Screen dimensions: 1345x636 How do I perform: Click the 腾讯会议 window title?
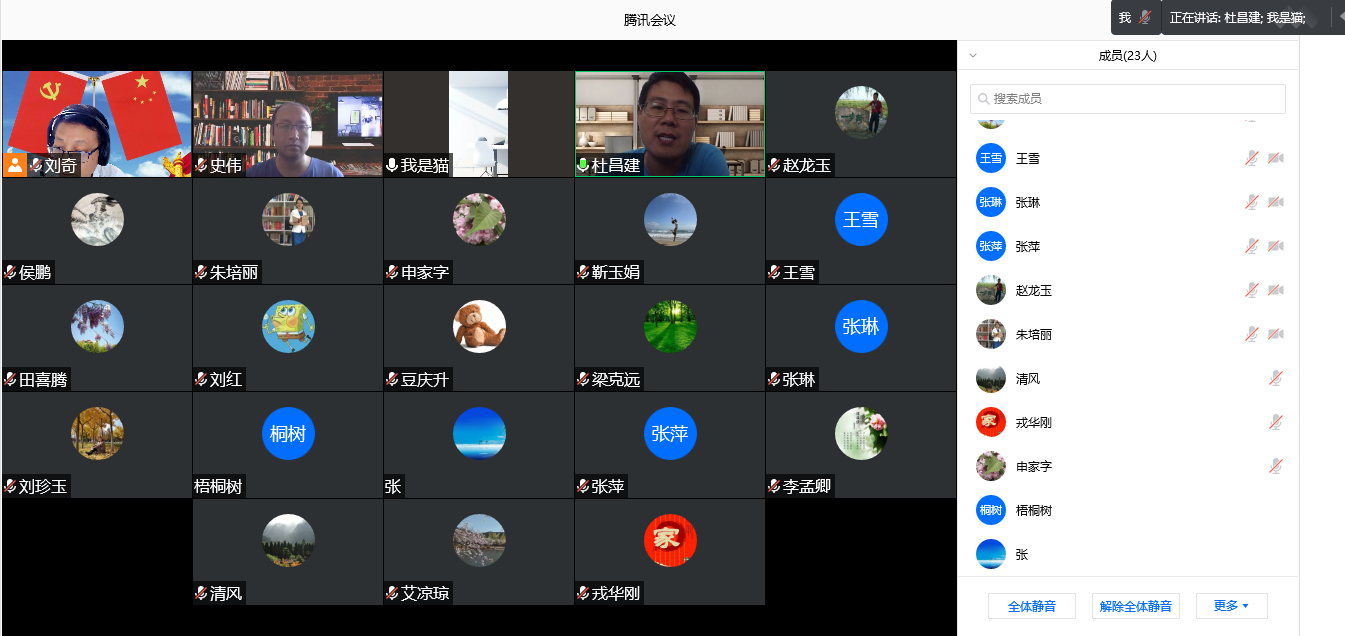650,19
